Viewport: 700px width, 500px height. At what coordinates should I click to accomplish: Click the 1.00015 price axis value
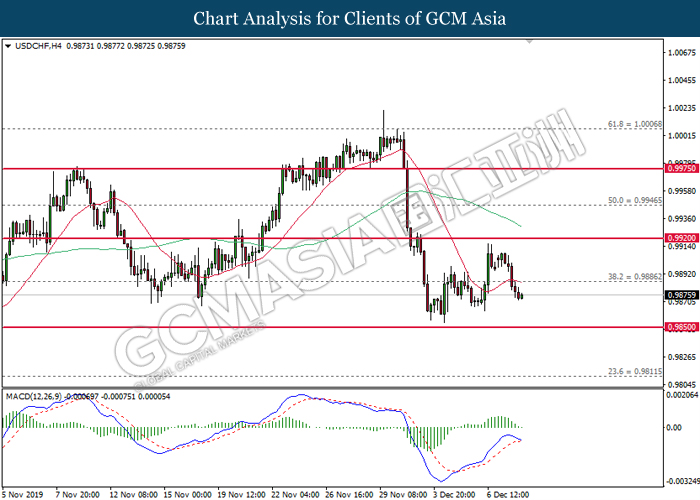coord(682,136)
